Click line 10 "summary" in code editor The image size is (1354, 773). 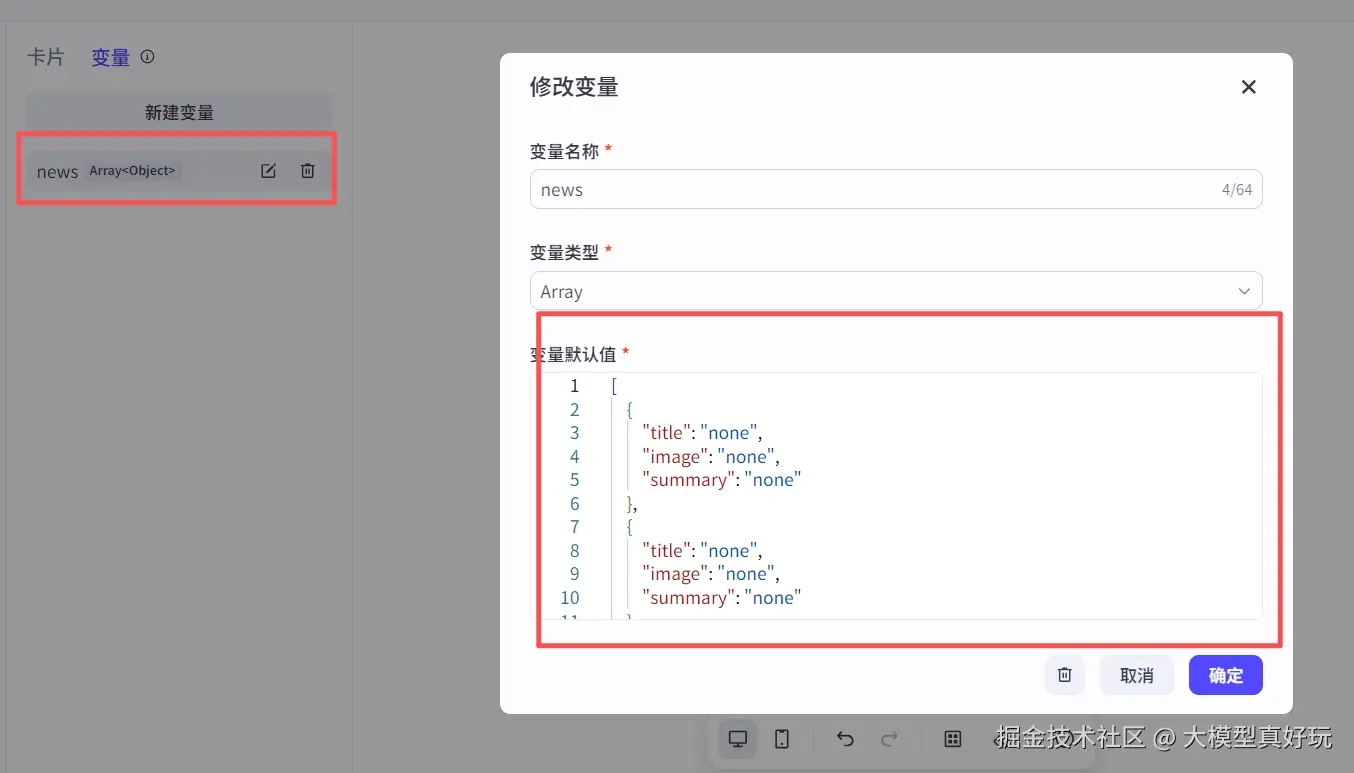click(690, 598)
